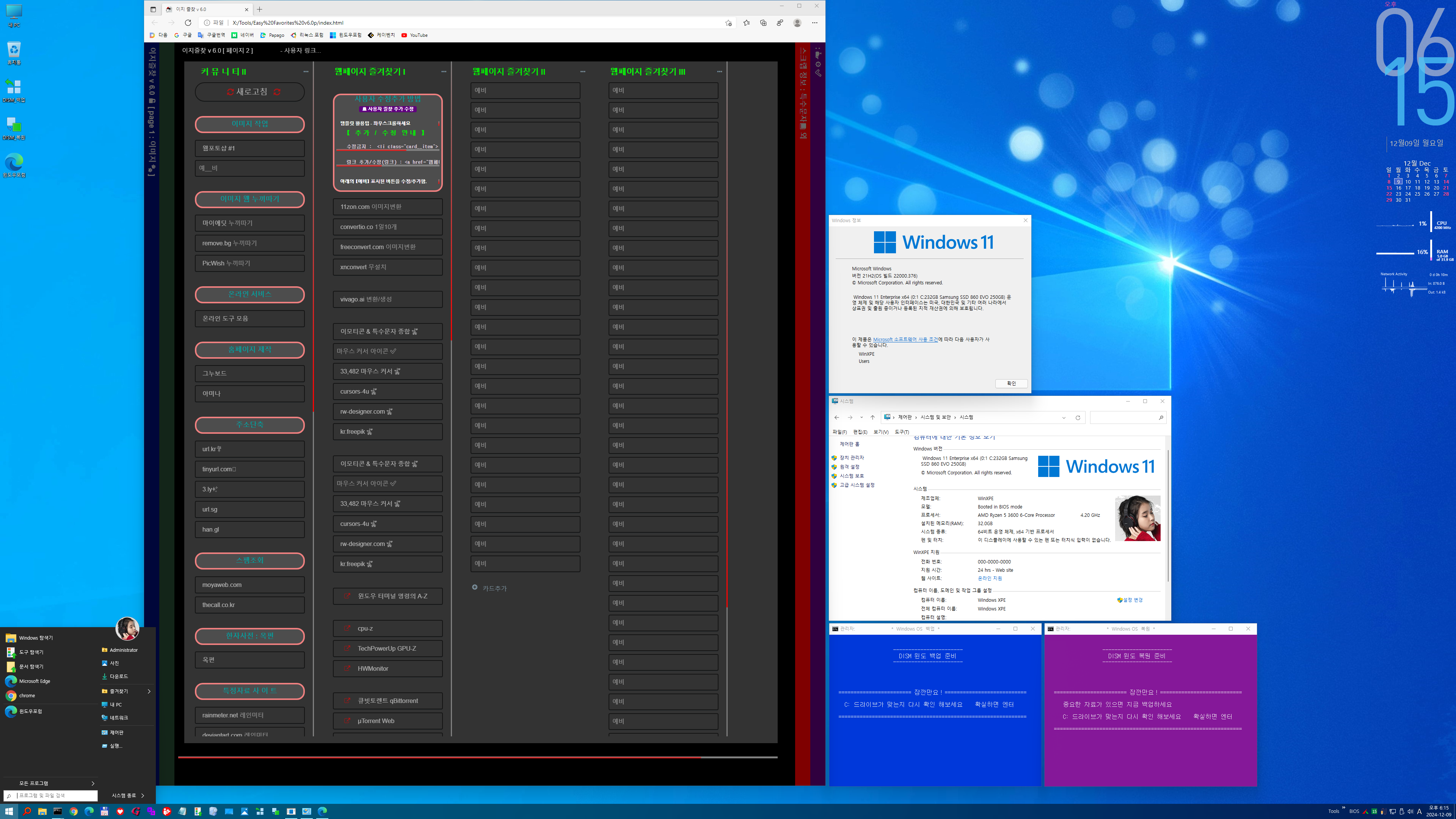The height and width of the screenshot is (819, 1456).
Task: Open the purple translator taskbar icon
Action: (151, 811)
